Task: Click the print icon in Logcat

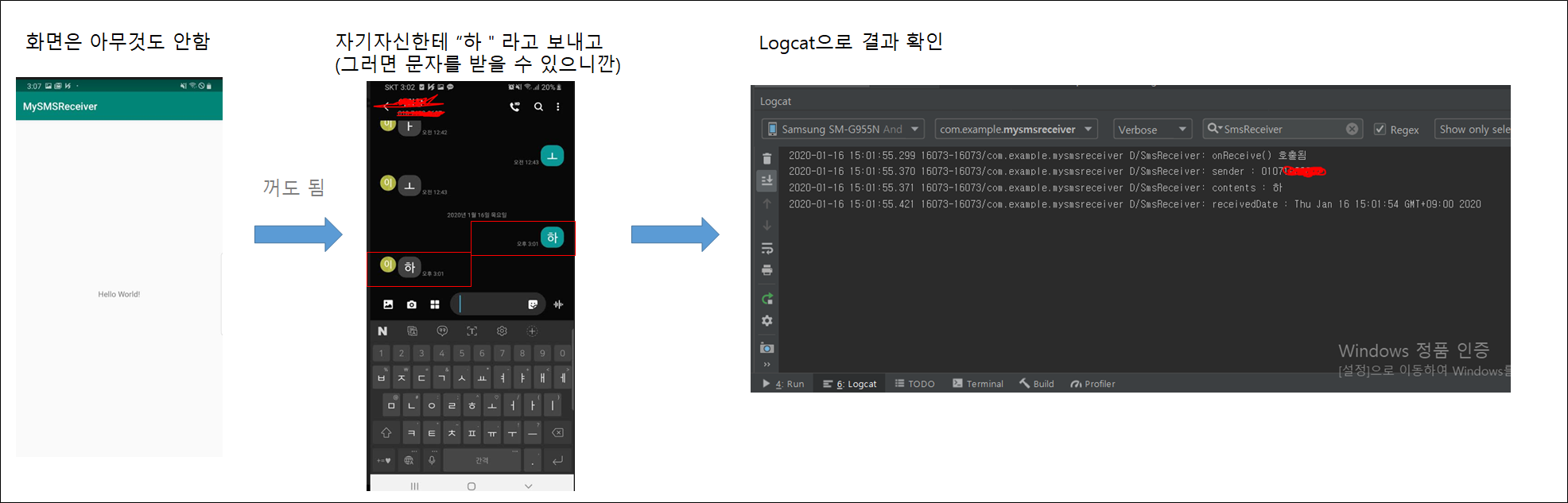Action: [x=767, y=270]
